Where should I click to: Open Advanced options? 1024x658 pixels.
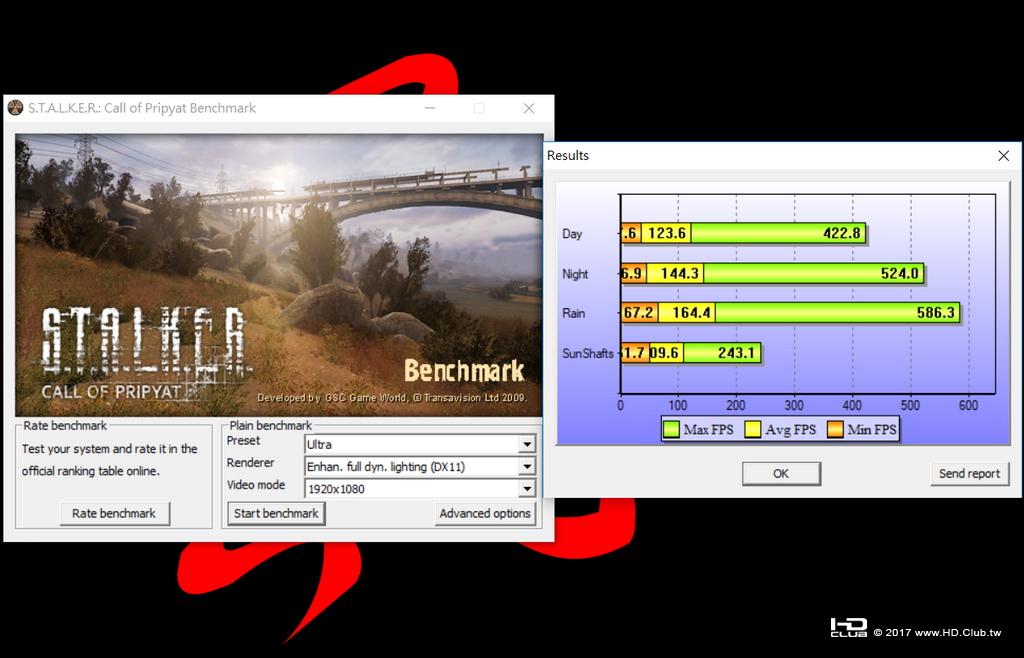tap(485, 514)
